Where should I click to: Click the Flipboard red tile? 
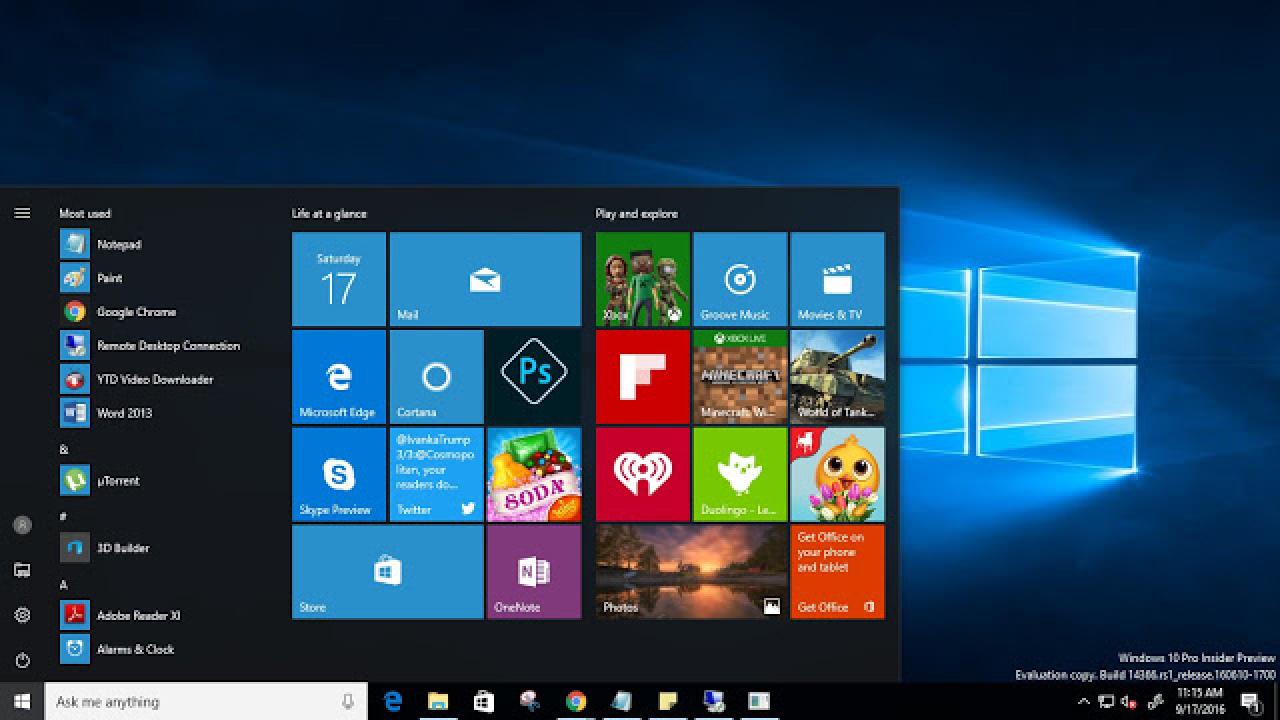tap(642, 376)
